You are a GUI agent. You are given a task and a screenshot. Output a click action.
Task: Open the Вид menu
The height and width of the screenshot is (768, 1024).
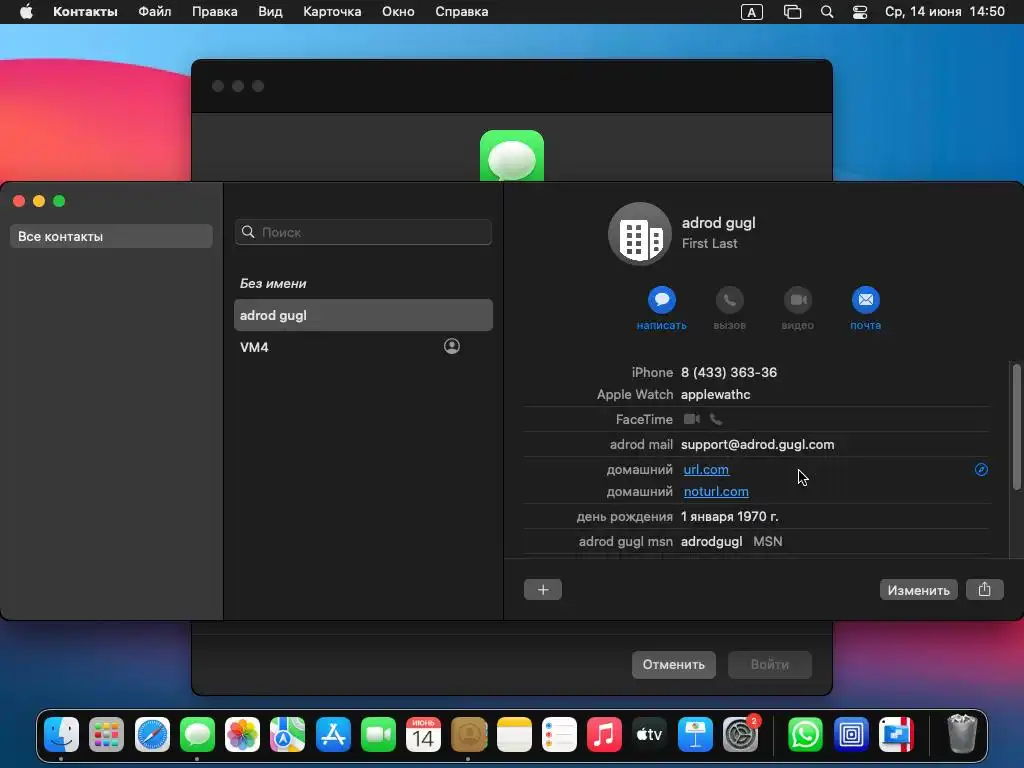[270, 12]
